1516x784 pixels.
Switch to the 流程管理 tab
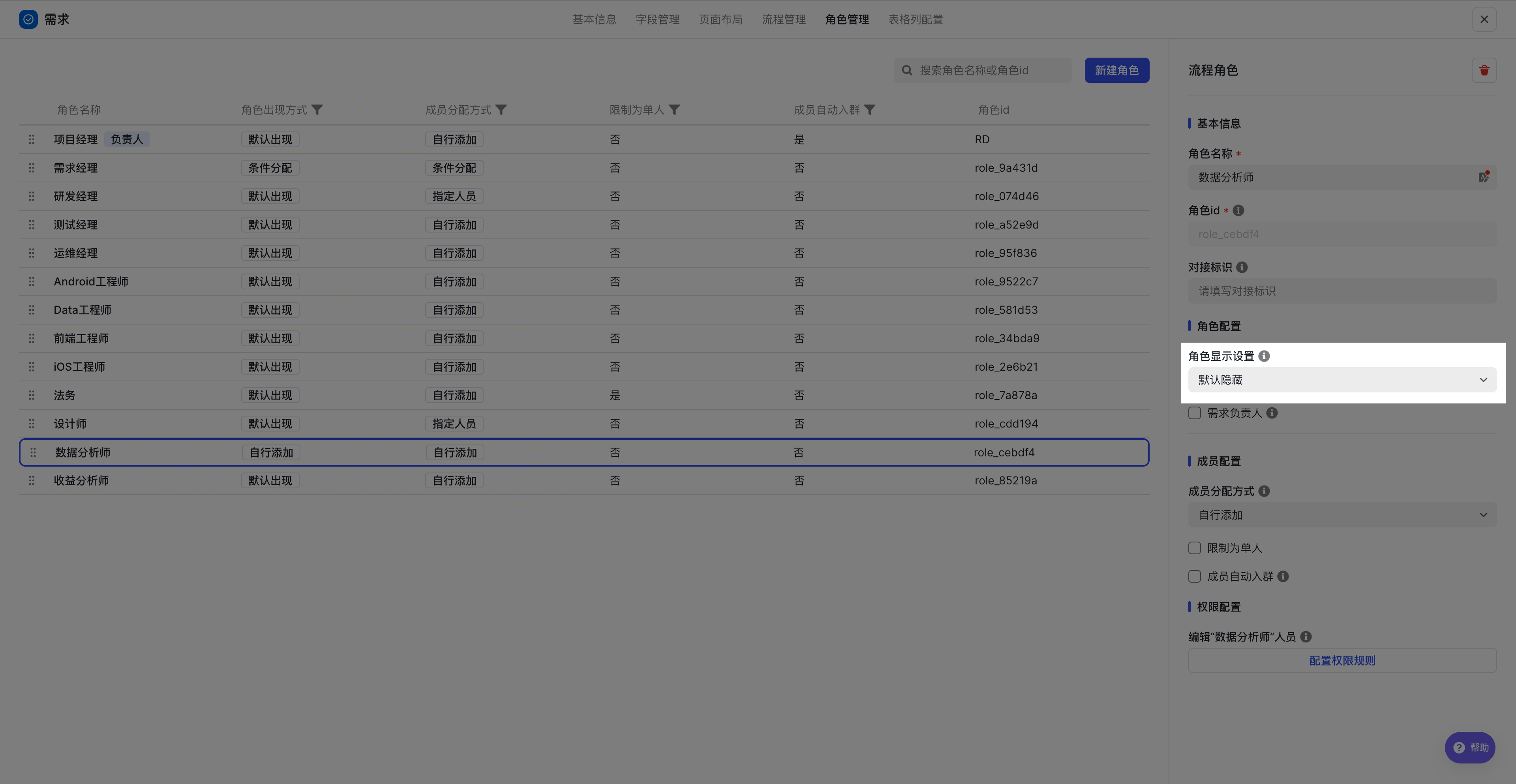[x=784, y=19]
